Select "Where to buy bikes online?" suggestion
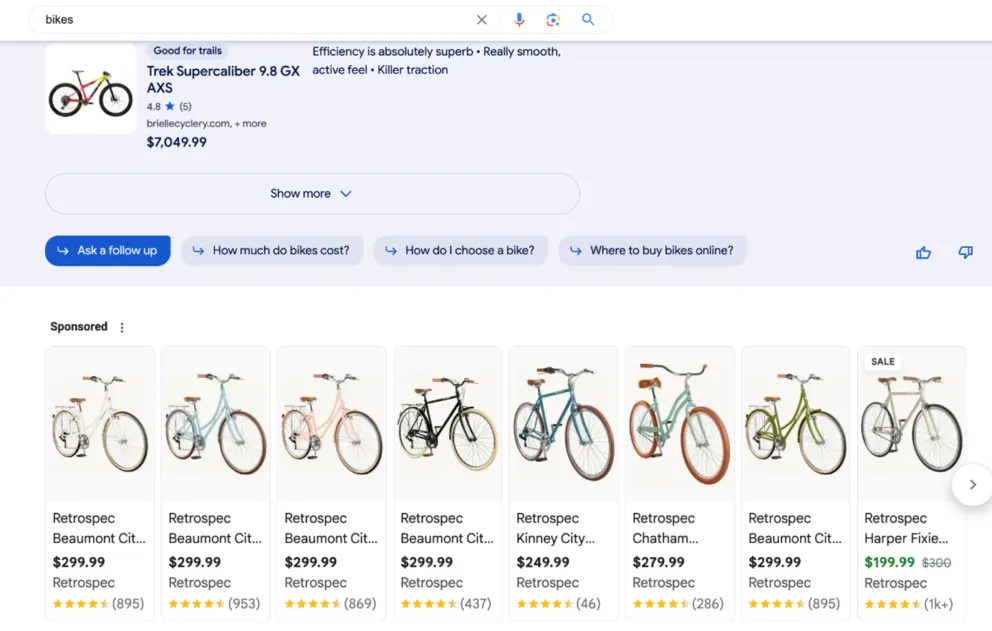This screenshot has height=631, width=992. coord(652,251)
